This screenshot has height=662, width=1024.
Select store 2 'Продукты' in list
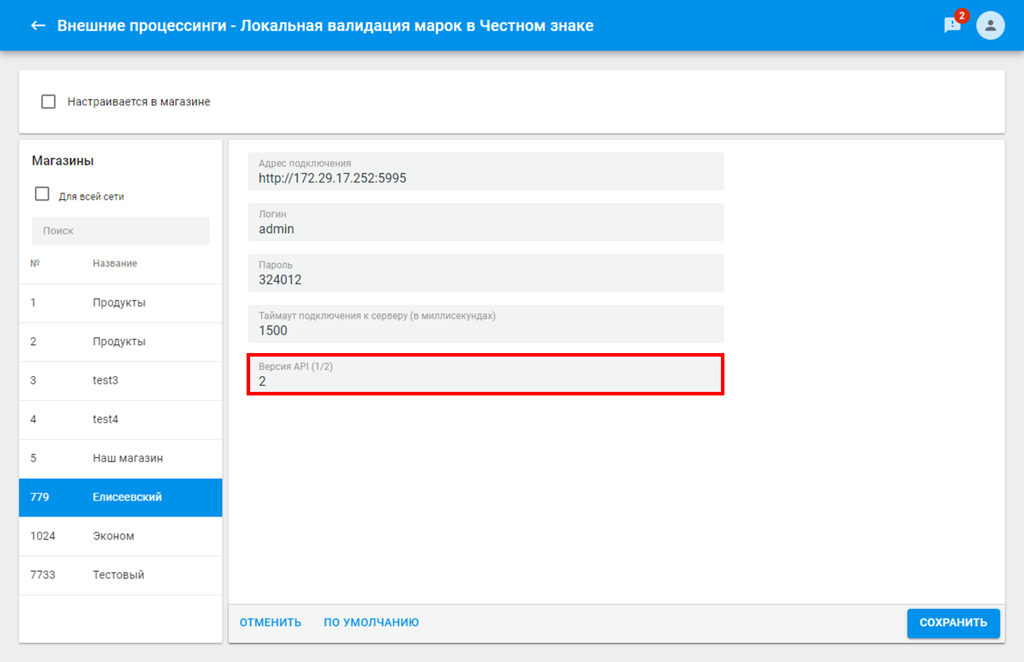tap(120, 341)
